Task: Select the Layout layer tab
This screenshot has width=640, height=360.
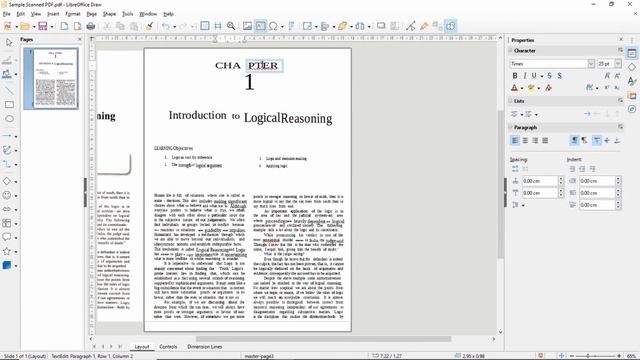Action: (142, 347)
